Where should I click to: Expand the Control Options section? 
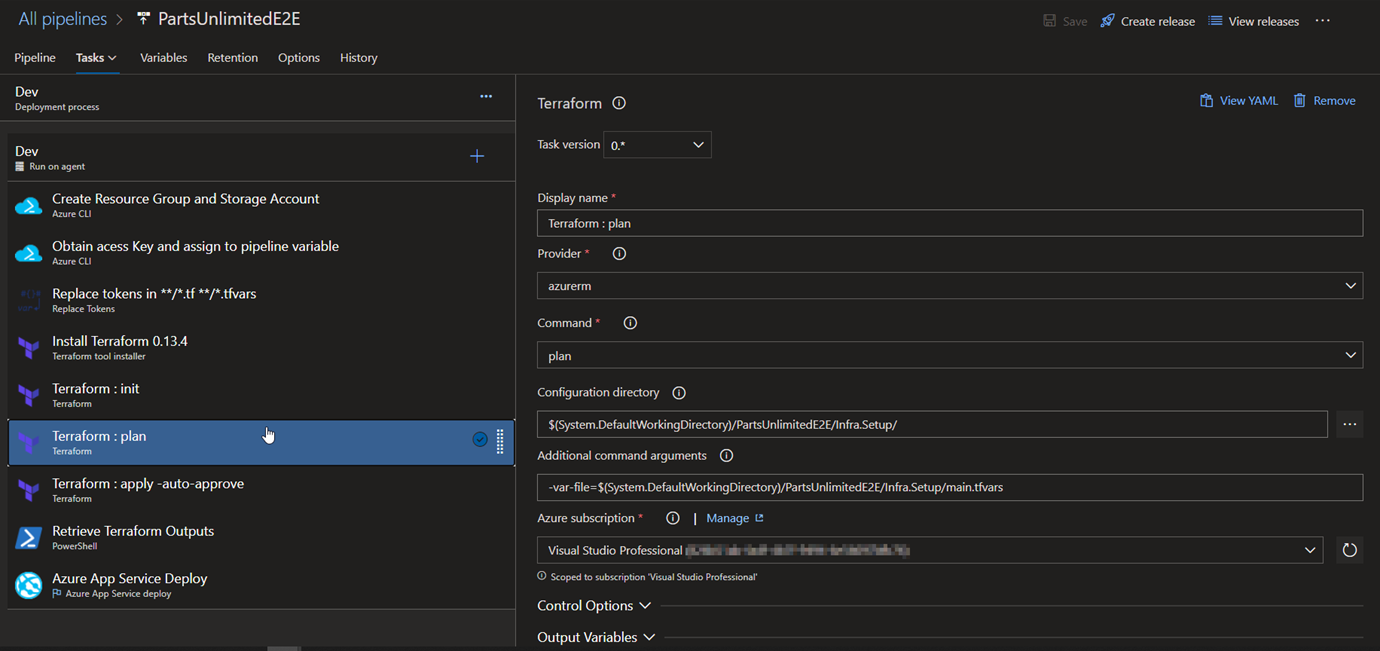tap(594, 606)
